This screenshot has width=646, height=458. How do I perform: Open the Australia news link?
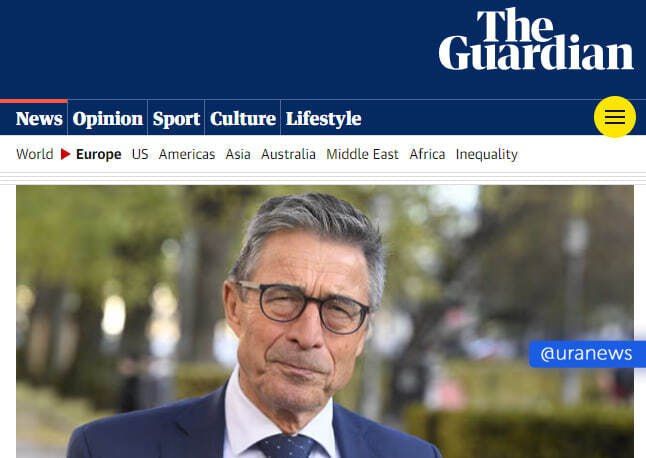(288, 154)
